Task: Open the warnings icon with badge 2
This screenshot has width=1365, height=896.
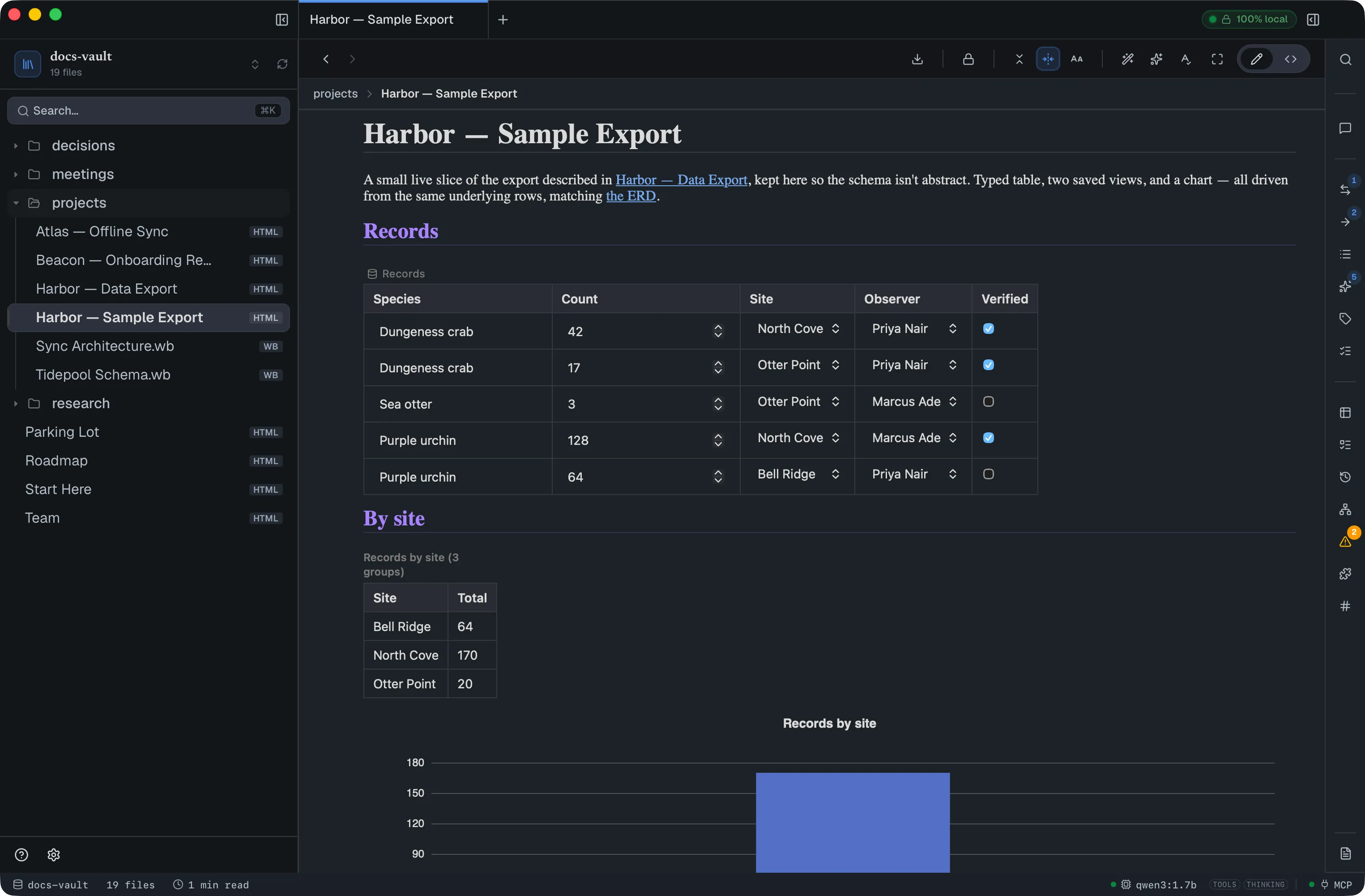Action: tap(1345, 541)
